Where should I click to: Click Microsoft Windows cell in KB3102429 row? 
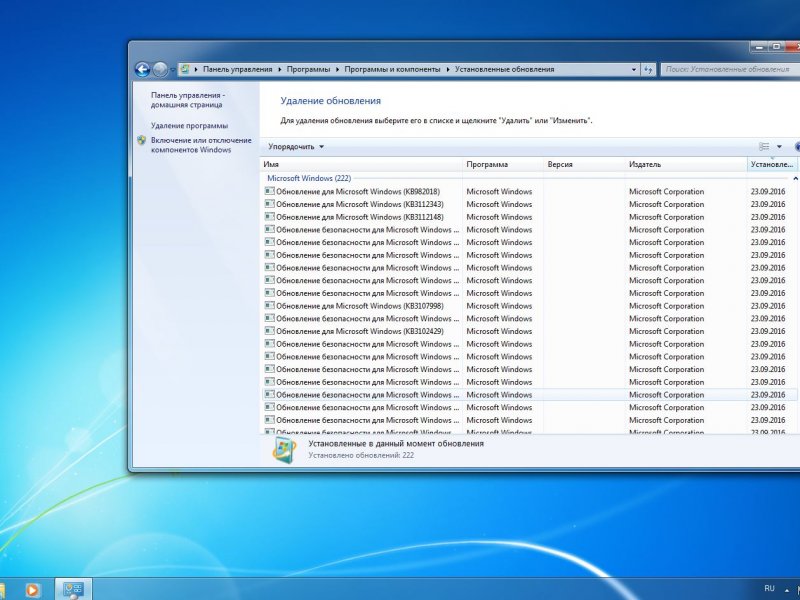tap(499, 332)
